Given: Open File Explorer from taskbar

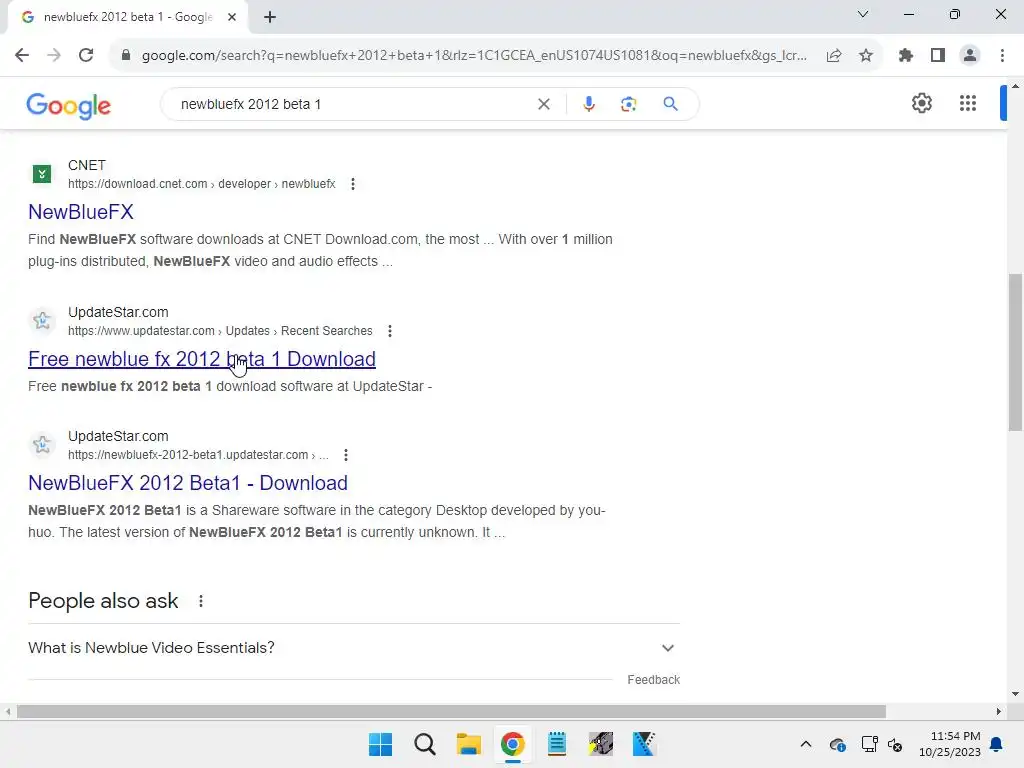Looking at the screenshot, I should (x=468, y=744).
